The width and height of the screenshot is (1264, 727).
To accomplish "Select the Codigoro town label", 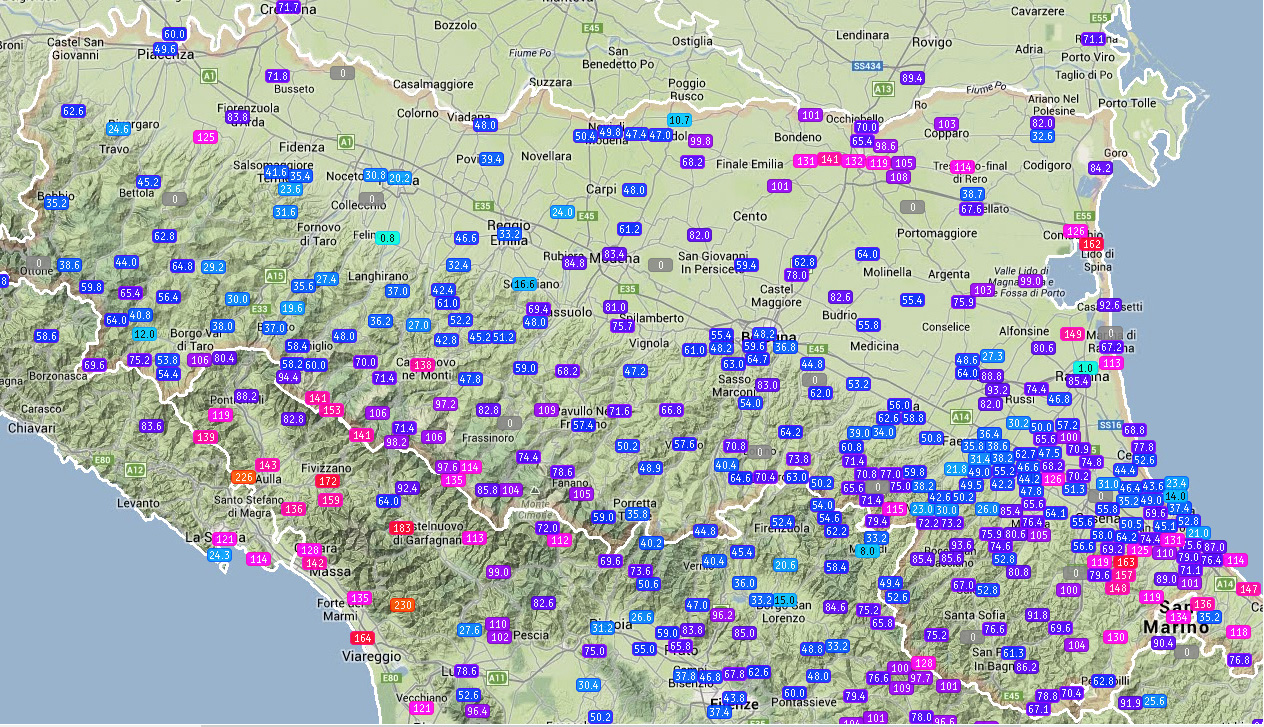I will click(x=1047, y=165).
